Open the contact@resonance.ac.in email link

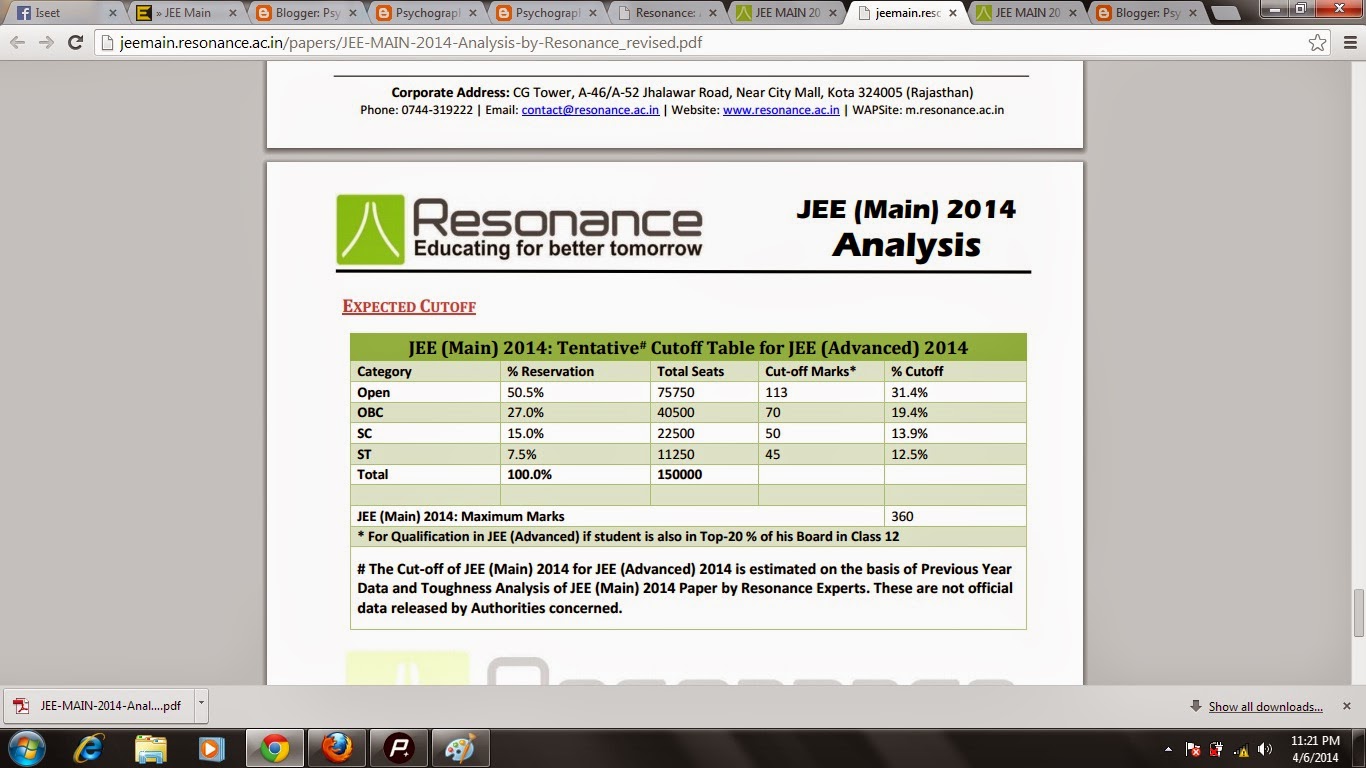click(x=590, y=110)
